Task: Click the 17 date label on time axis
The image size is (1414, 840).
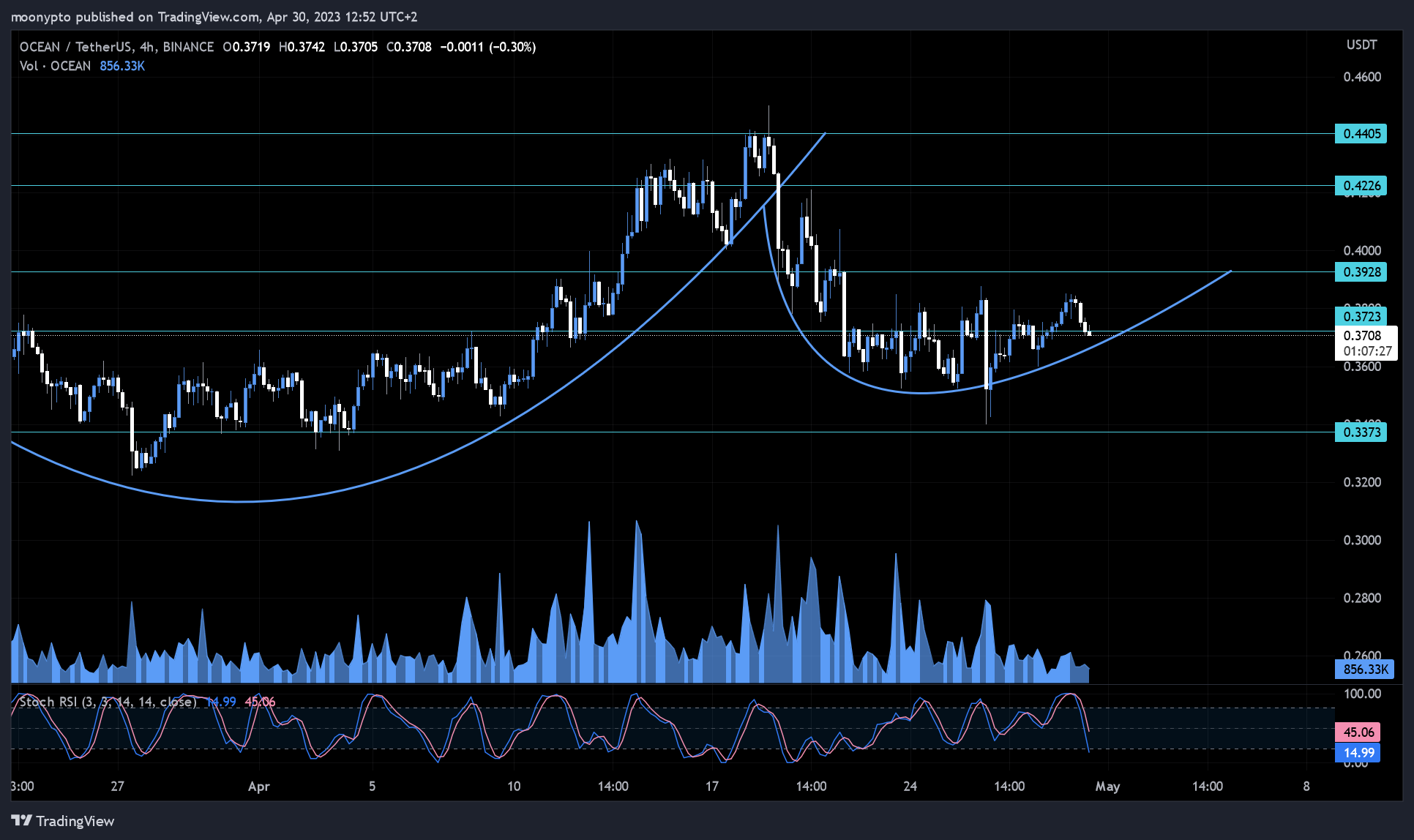Action: [x=712, y=787]
